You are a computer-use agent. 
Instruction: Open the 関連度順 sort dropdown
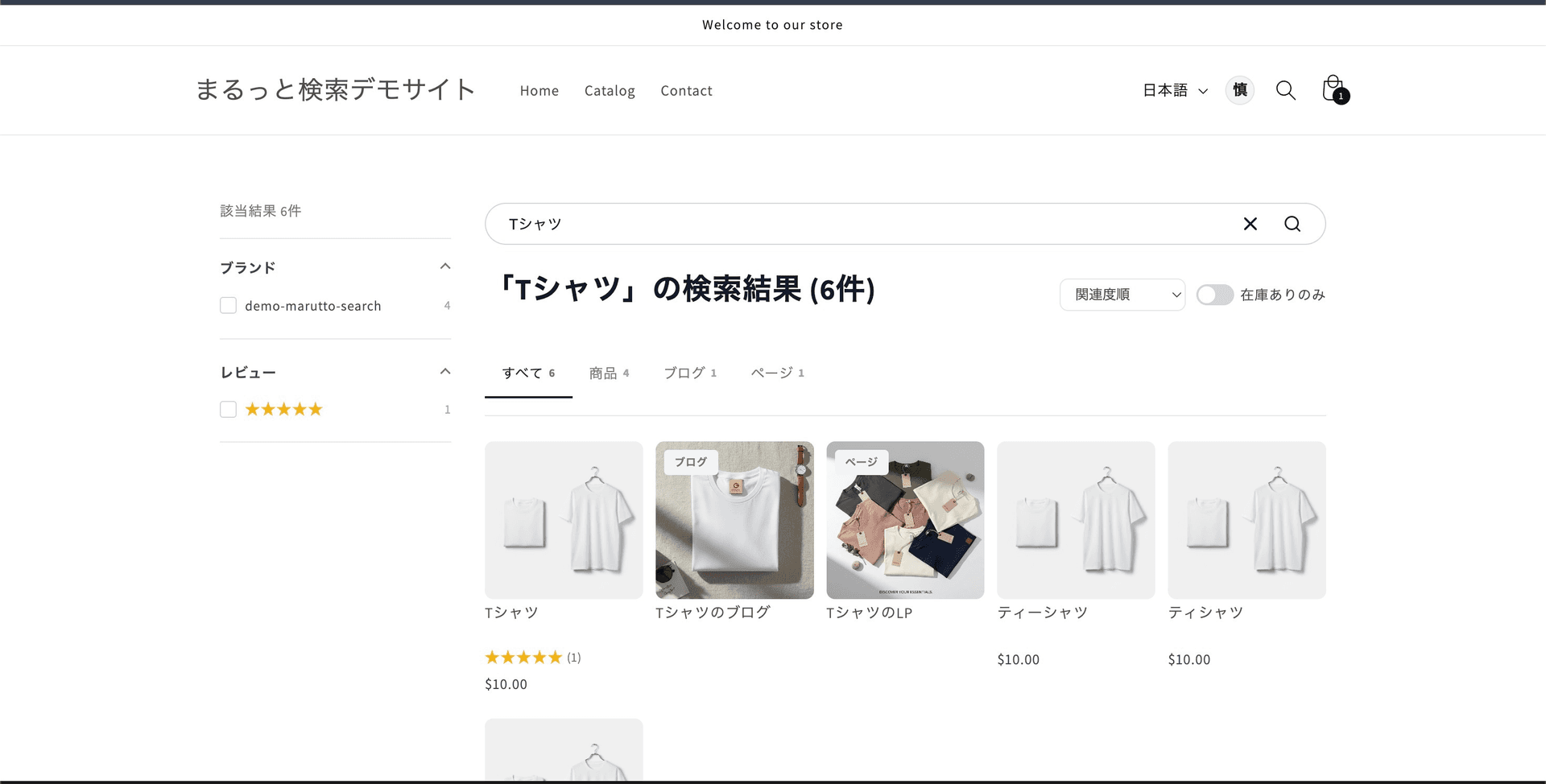(1122, 295)
